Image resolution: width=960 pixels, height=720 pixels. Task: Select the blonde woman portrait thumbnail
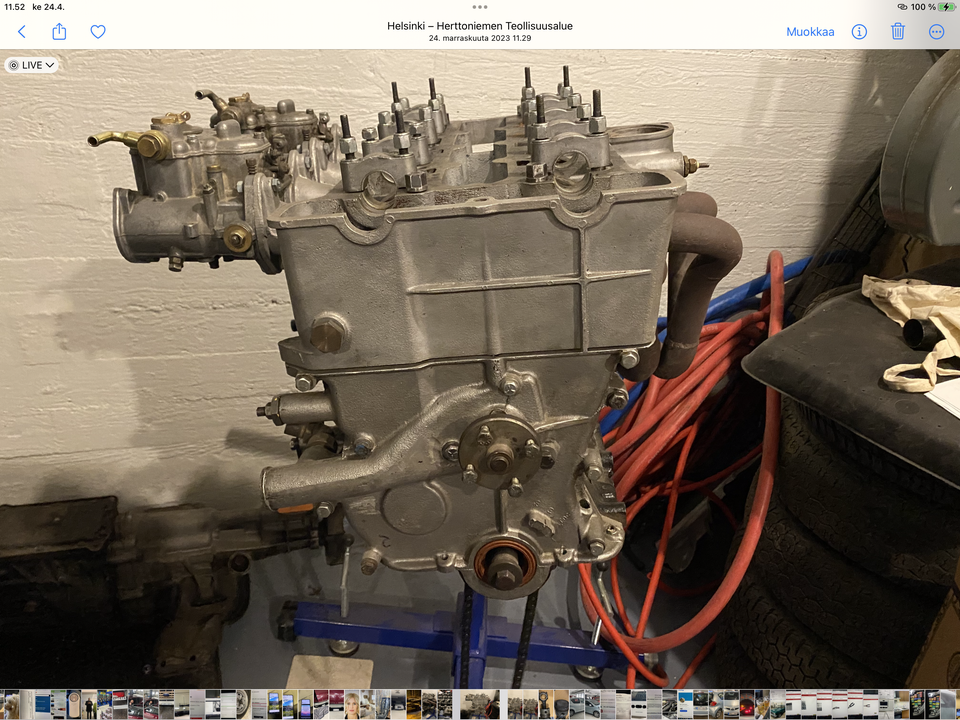click(352, 704)
